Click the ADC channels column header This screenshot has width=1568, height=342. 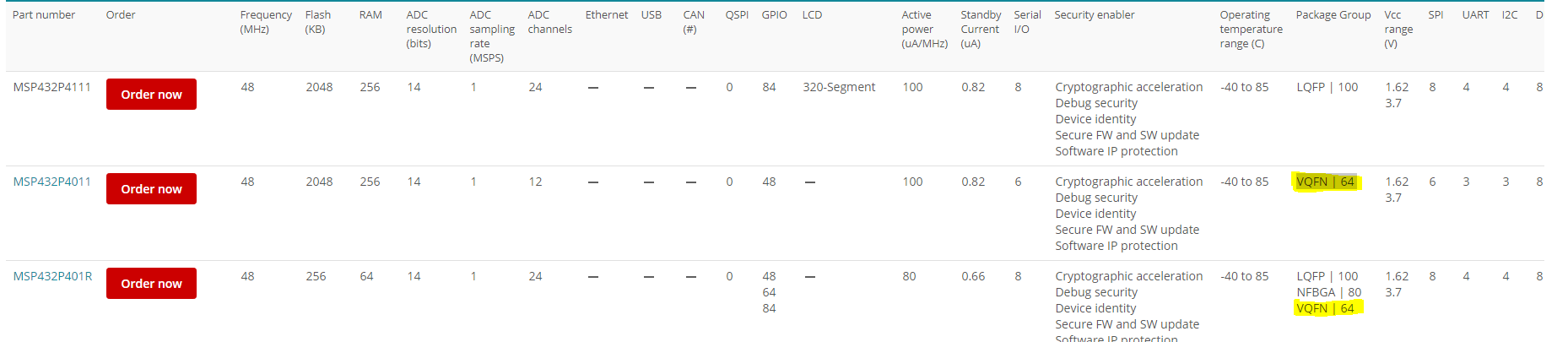549,22
